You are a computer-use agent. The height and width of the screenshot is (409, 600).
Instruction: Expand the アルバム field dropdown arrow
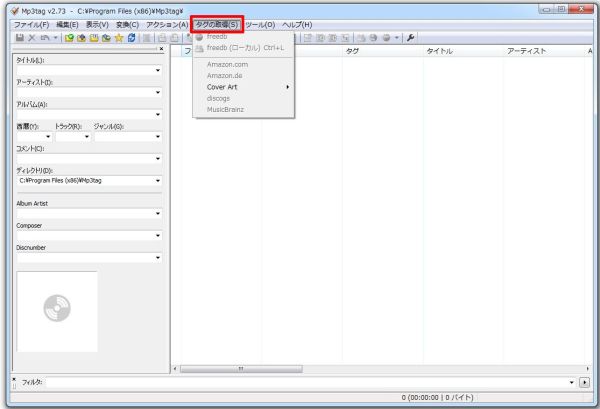pyautogui.click(x=158, y=115)
